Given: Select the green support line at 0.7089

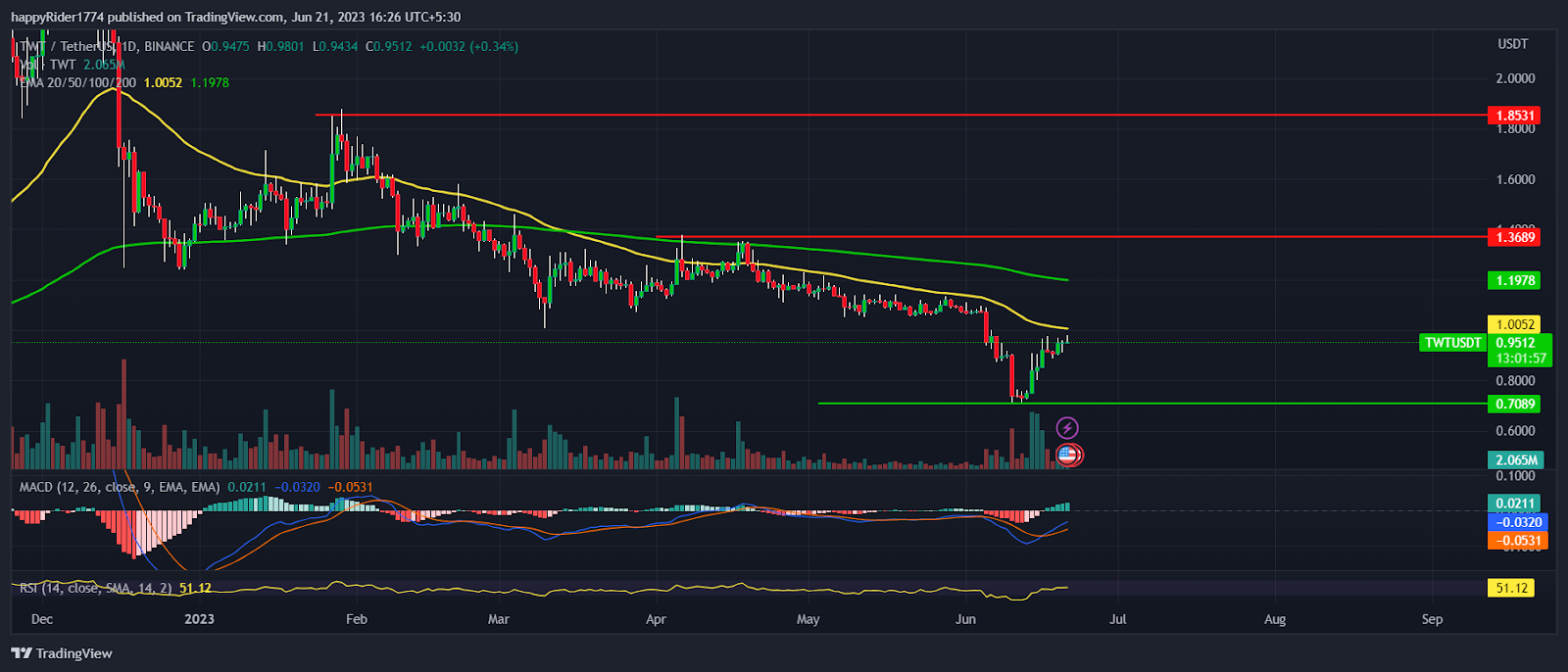Looking at the screenshot, I should coord(1152,403).
